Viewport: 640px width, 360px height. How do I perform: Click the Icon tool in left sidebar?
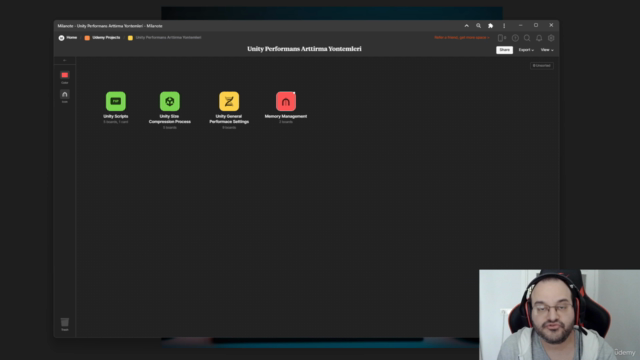[64, 96]
